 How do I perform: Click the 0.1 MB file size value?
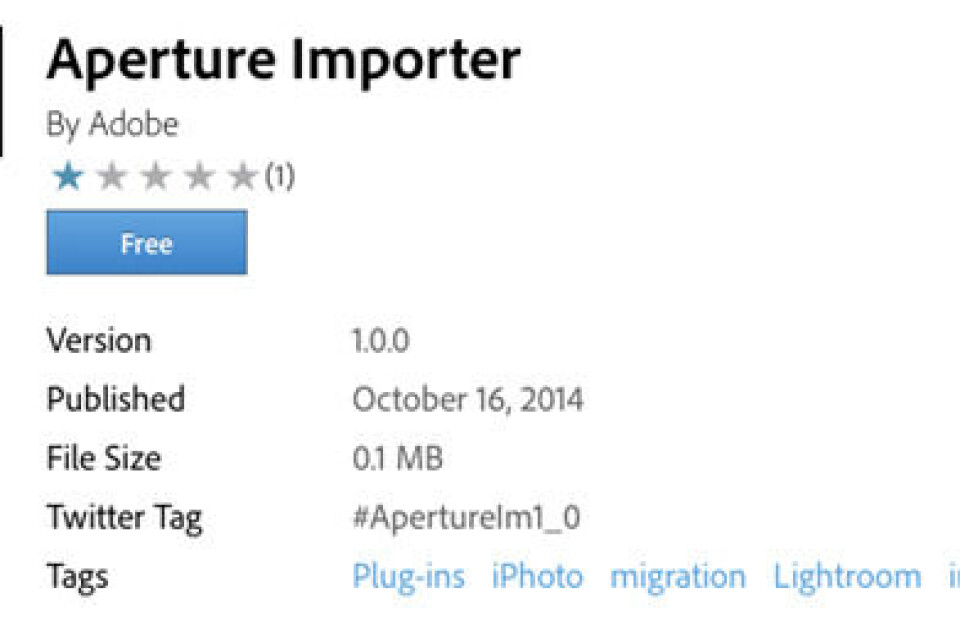click(x=397, y=459)
